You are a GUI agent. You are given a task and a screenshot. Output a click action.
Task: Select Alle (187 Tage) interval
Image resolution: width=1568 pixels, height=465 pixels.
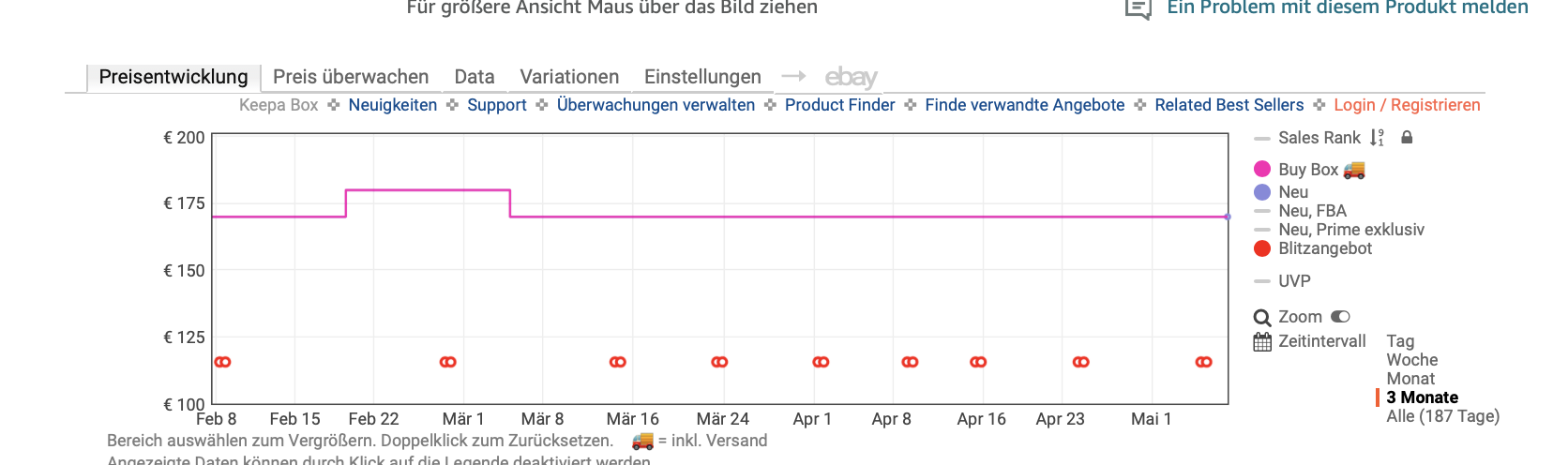1442,416
